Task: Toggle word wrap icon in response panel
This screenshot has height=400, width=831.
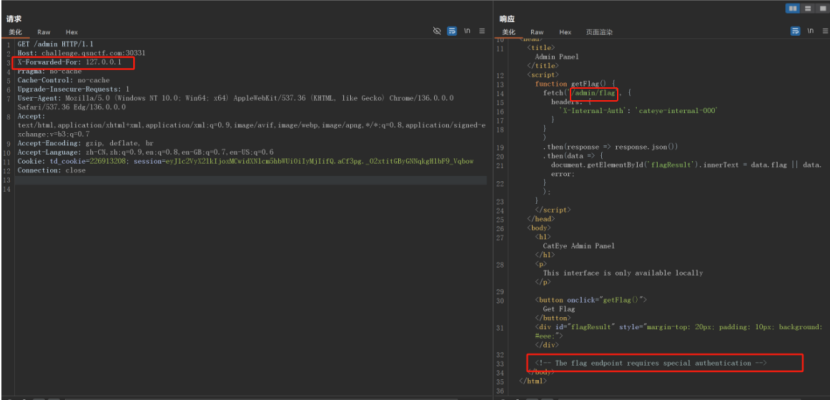Action: point(795,31)
